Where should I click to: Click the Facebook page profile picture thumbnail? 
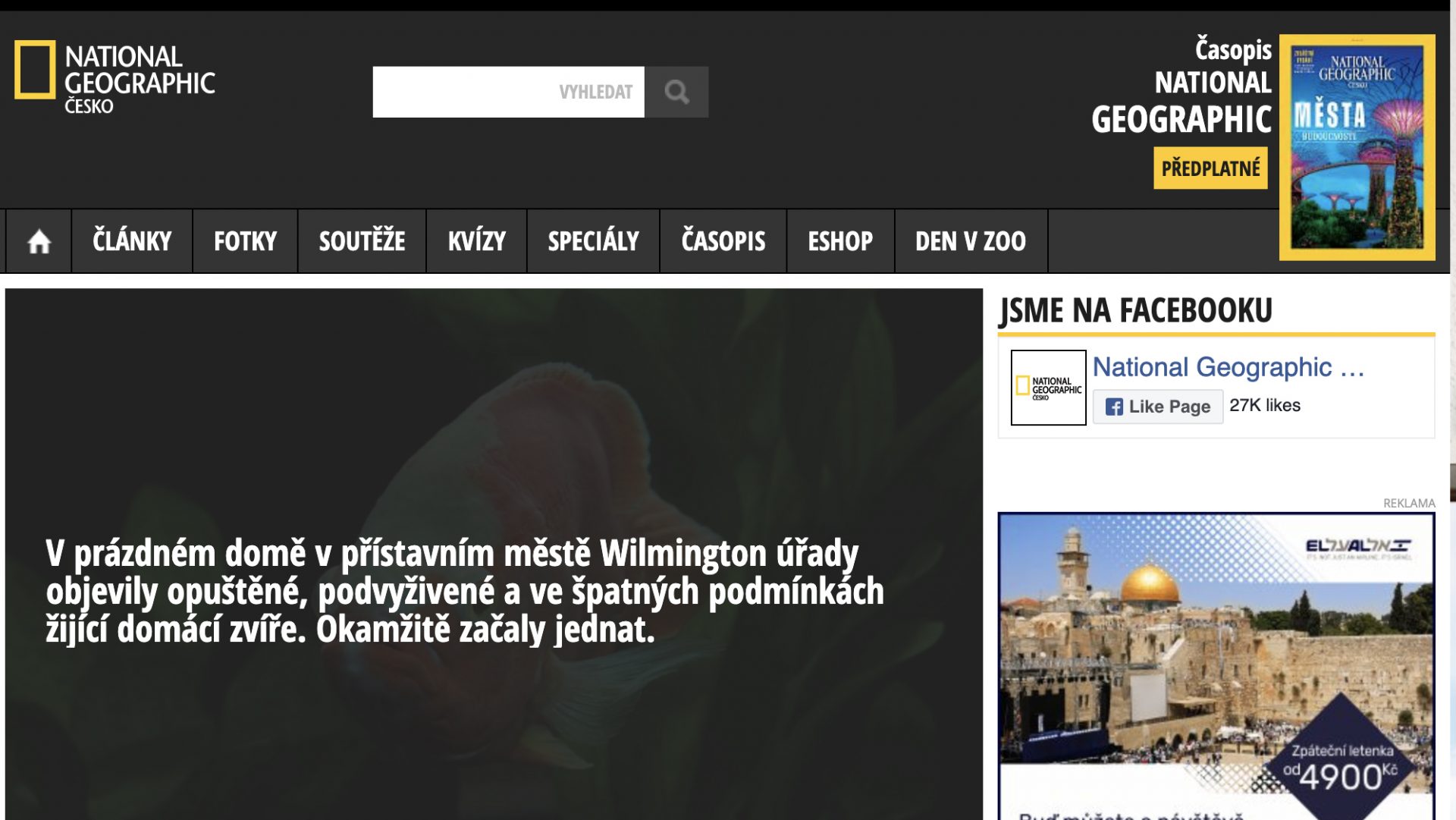coord(1048,388)
